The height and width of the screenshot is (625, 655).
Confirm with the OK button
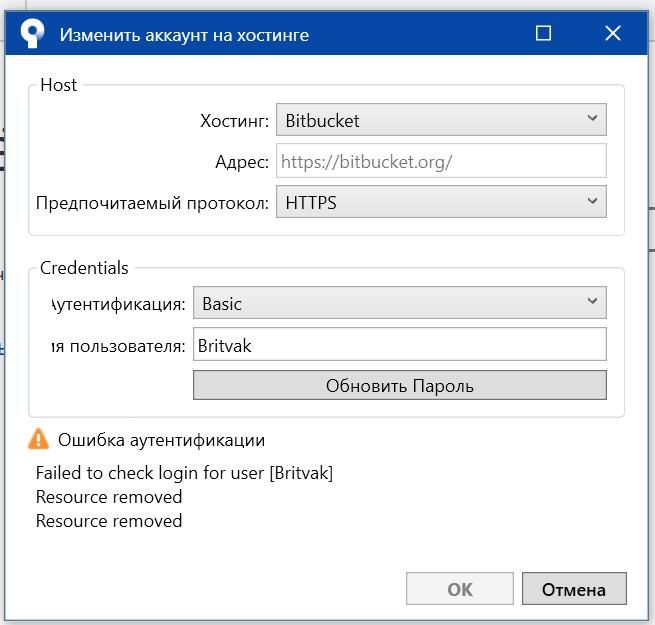click(460, 589)
